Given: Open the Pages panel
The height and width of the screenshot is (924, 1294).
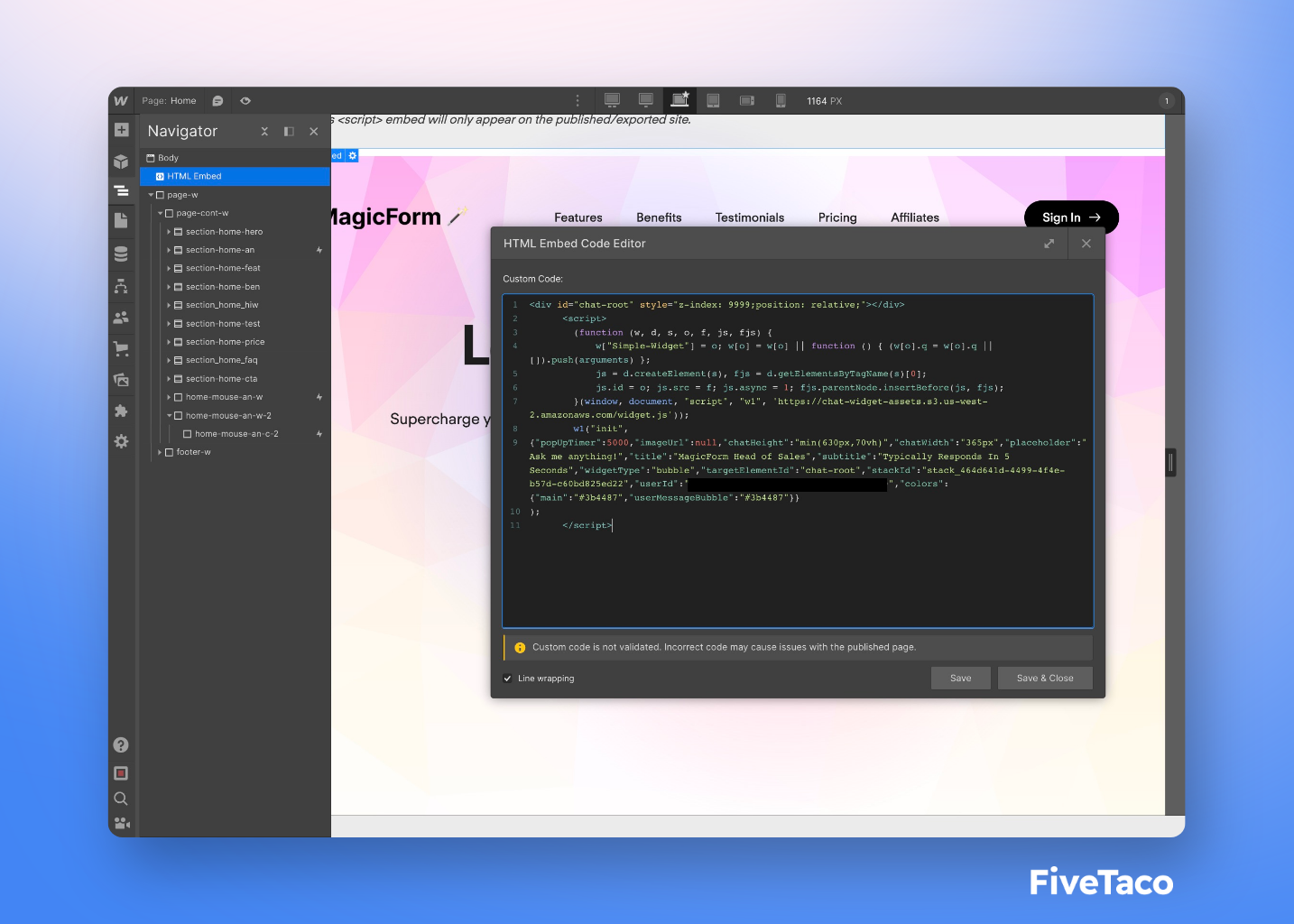Looking at the screenshot, I should 121,221.
